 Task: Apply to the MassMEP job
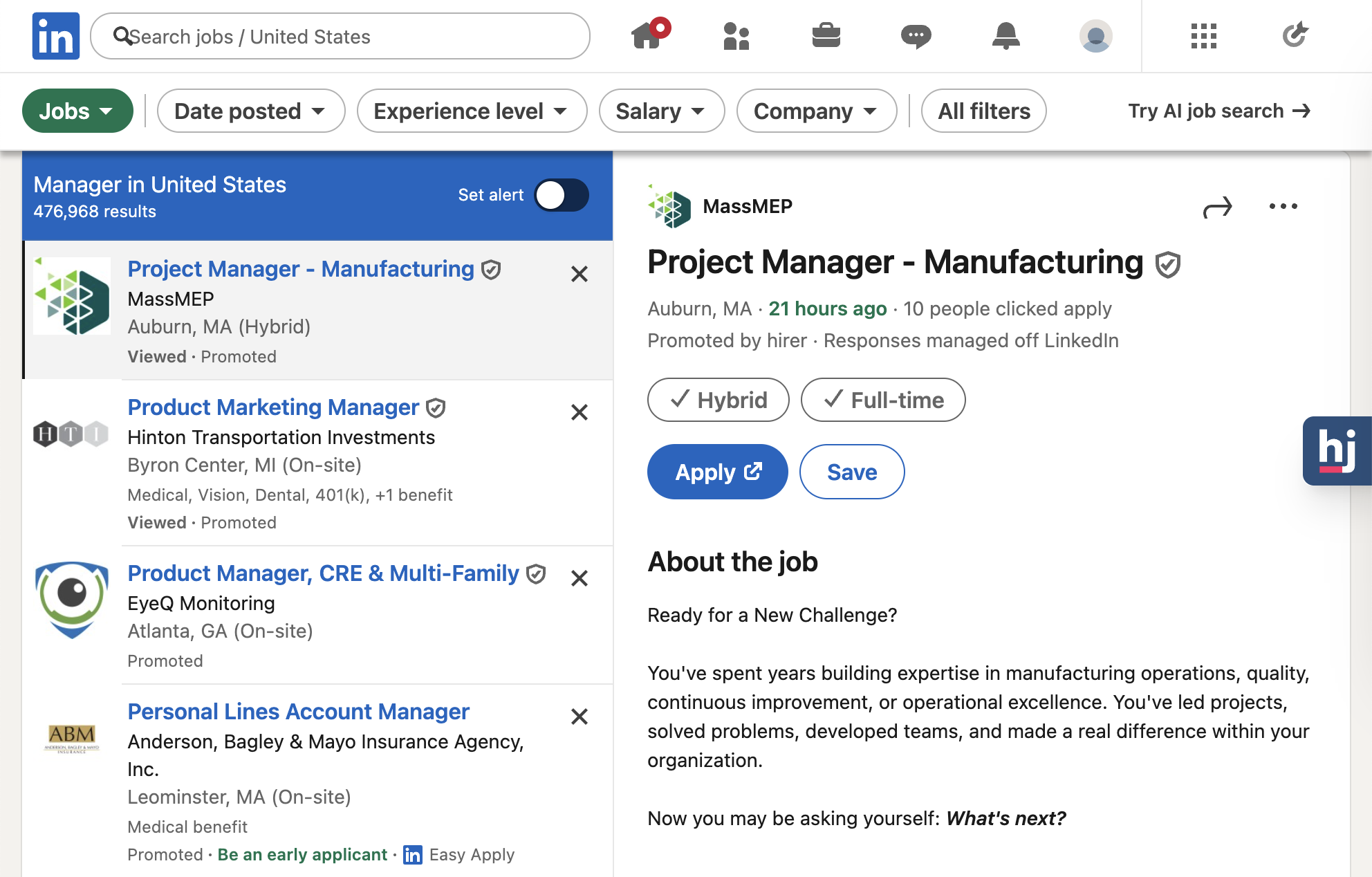(718, 472)
